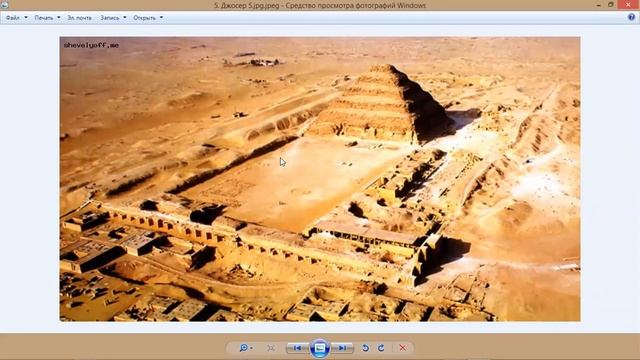Click the actual size button

pos(271,348)
